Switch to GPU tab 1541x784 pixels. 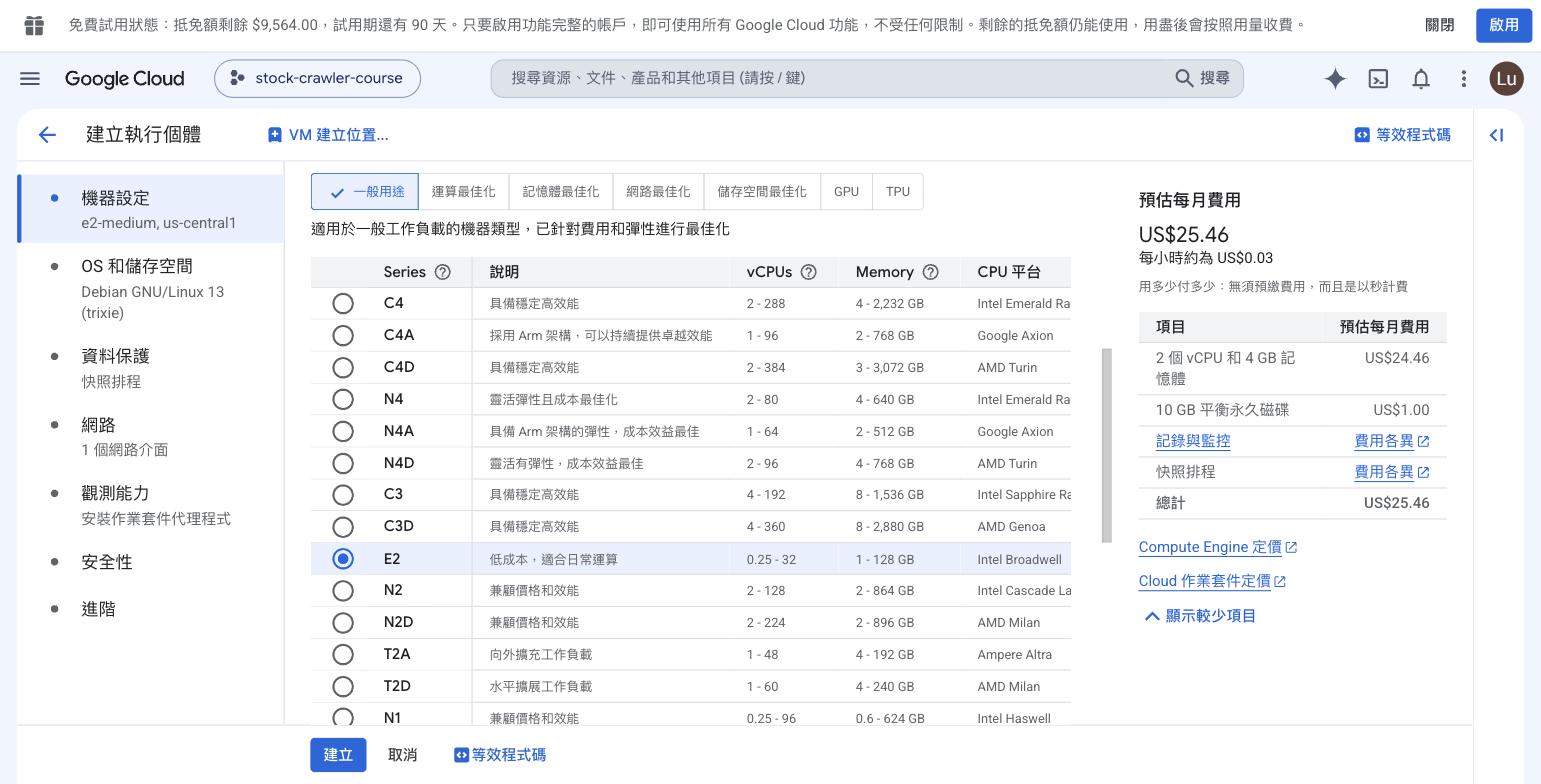846,192
